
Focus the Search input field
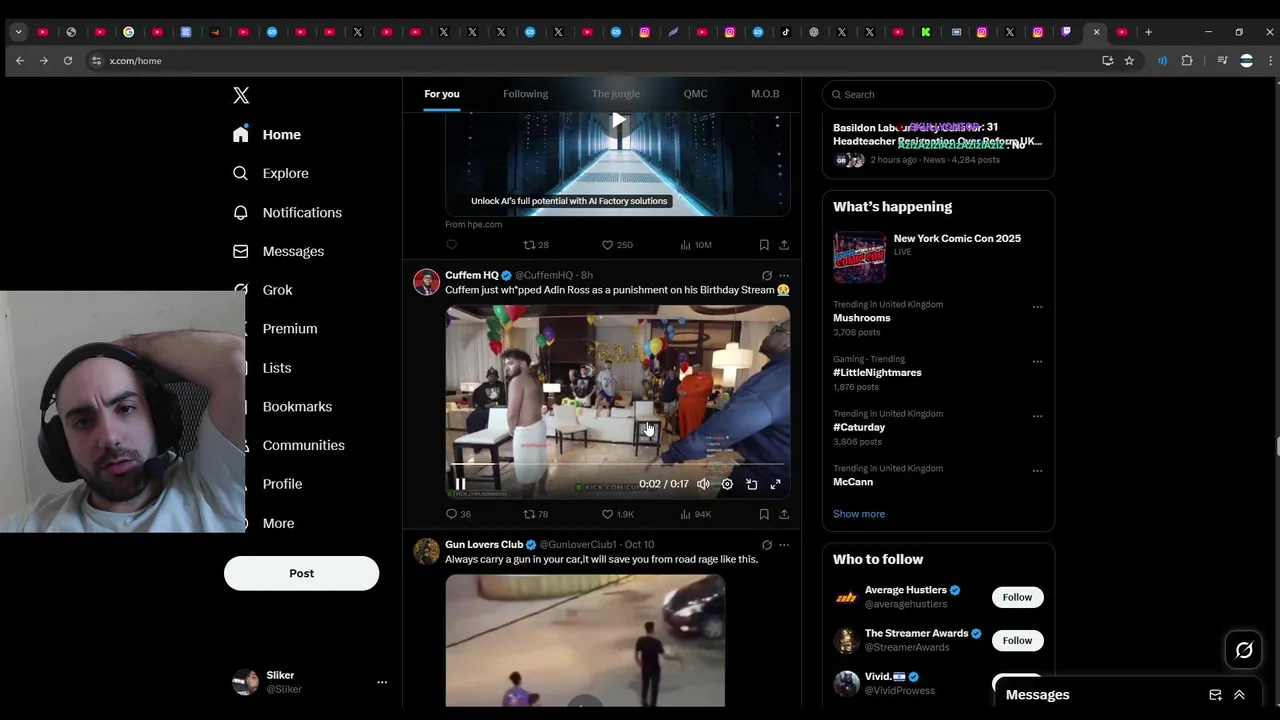[938, 94]
